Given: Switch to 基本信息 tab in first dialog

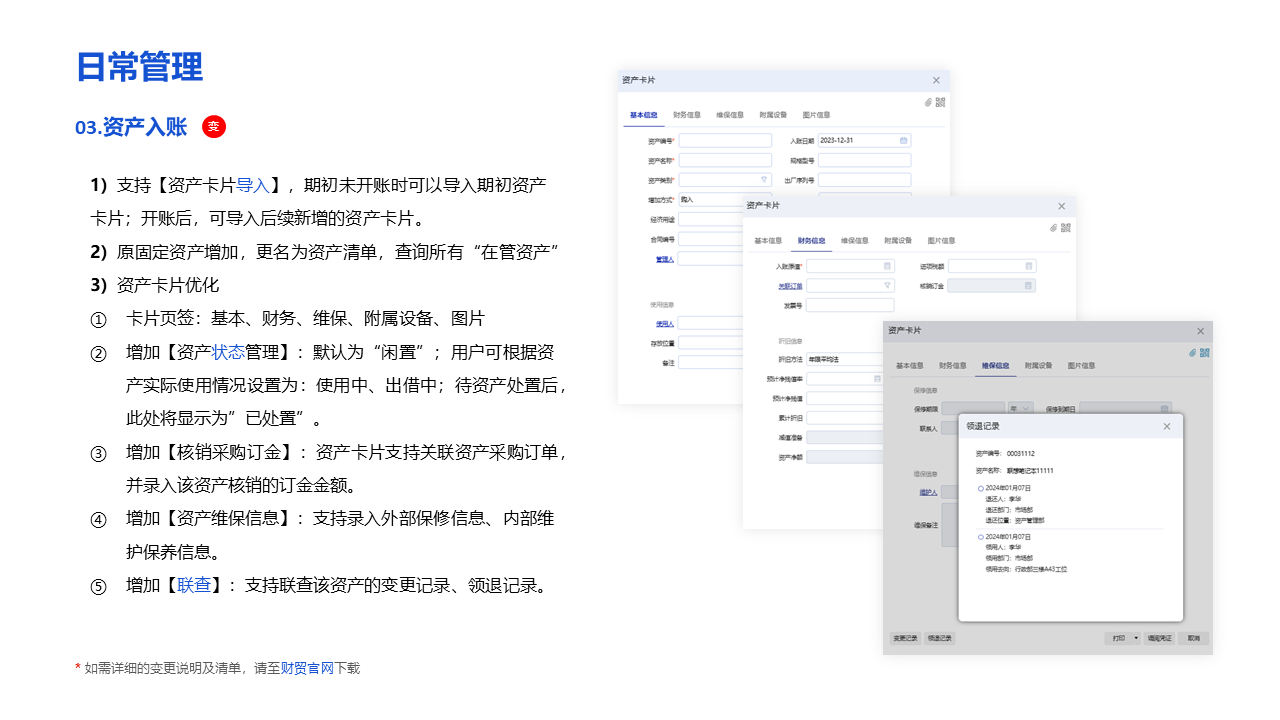Looking at the screenshot, I should tap(643, 115).
